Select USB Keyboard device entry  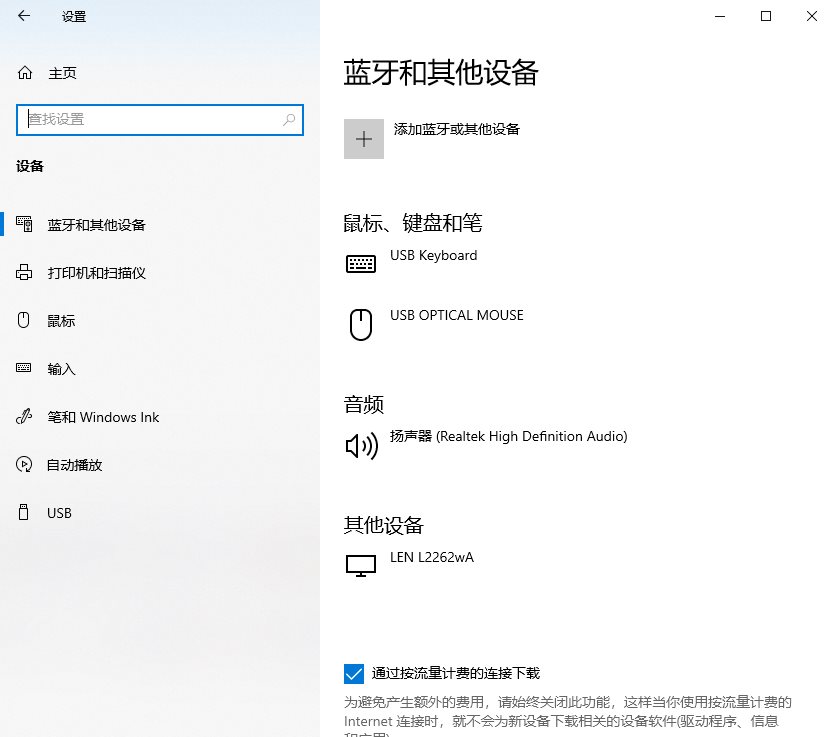pyautogui.click(x=576, y=264)
